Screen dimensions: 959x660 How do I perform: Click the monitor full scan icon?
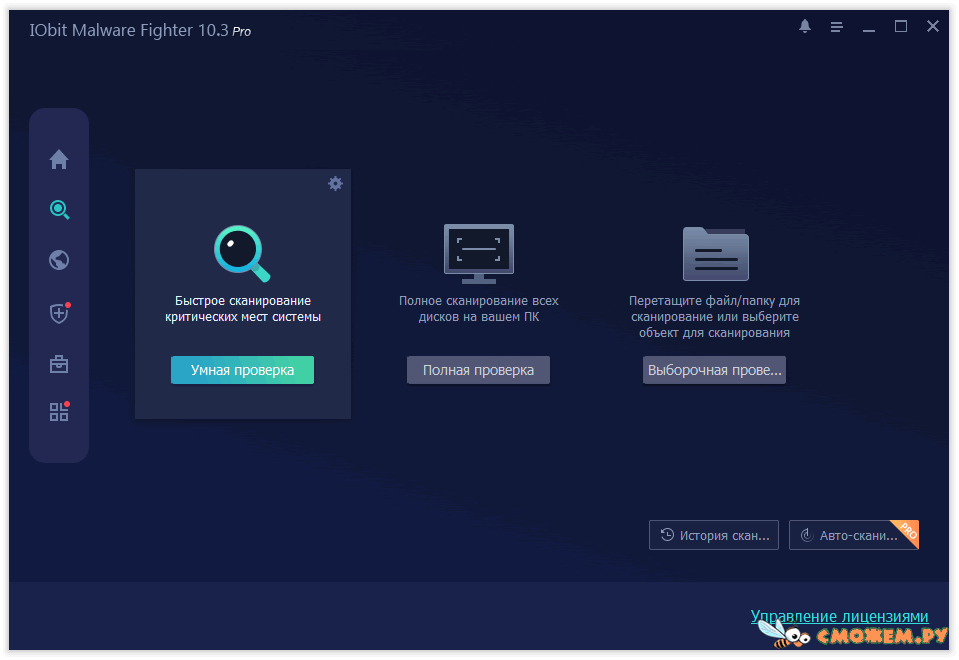(x=479, y=253)
